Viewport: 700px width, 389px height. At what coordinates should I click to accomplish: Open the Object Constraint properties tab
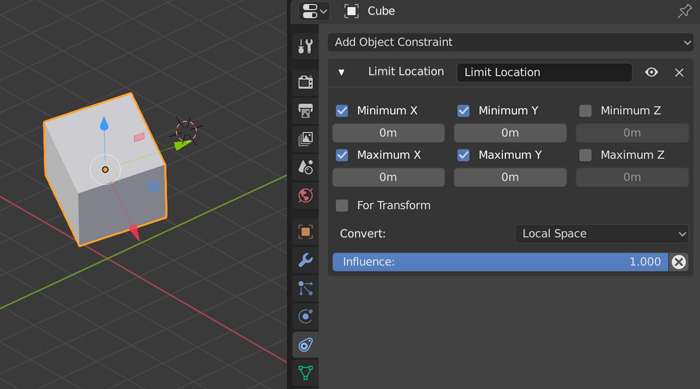(x=305, y=344)
